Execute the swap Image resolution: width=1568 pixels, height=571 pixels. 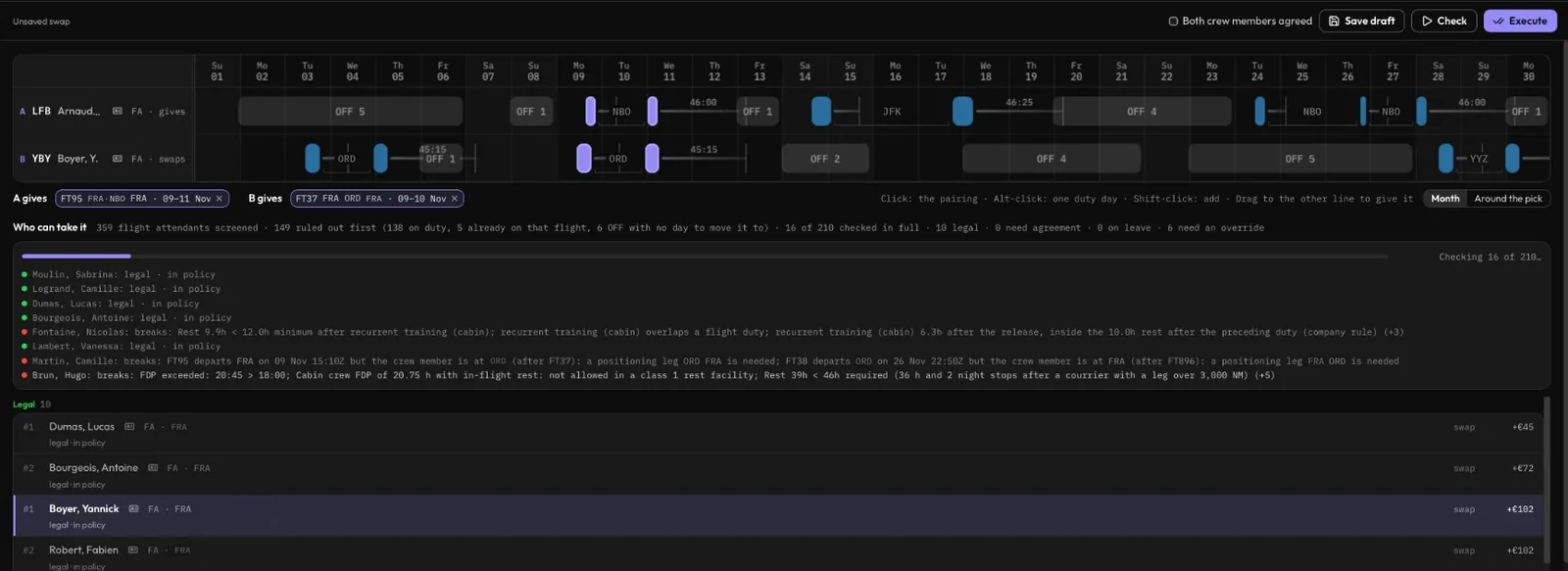1520,21
